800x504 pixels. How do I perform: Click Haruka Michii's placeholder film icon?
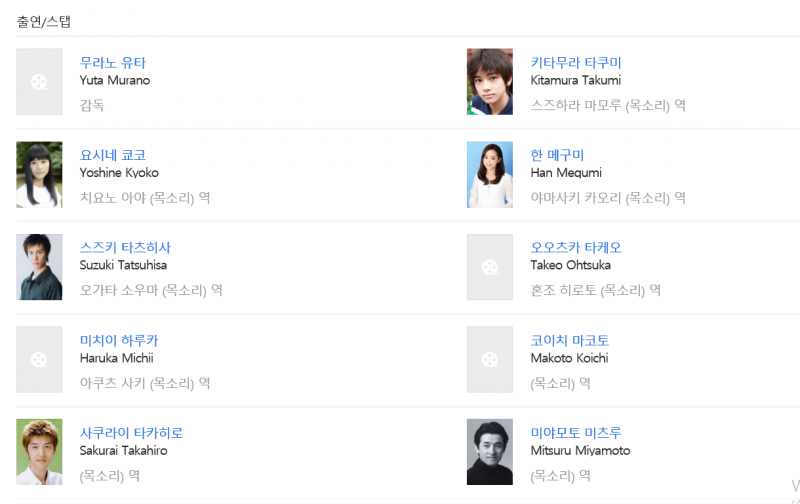coord(39,359)
